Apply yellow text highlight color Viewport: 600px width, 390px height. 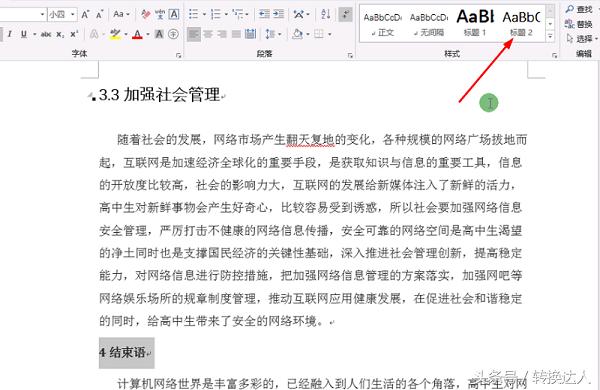tap(114, 34)
